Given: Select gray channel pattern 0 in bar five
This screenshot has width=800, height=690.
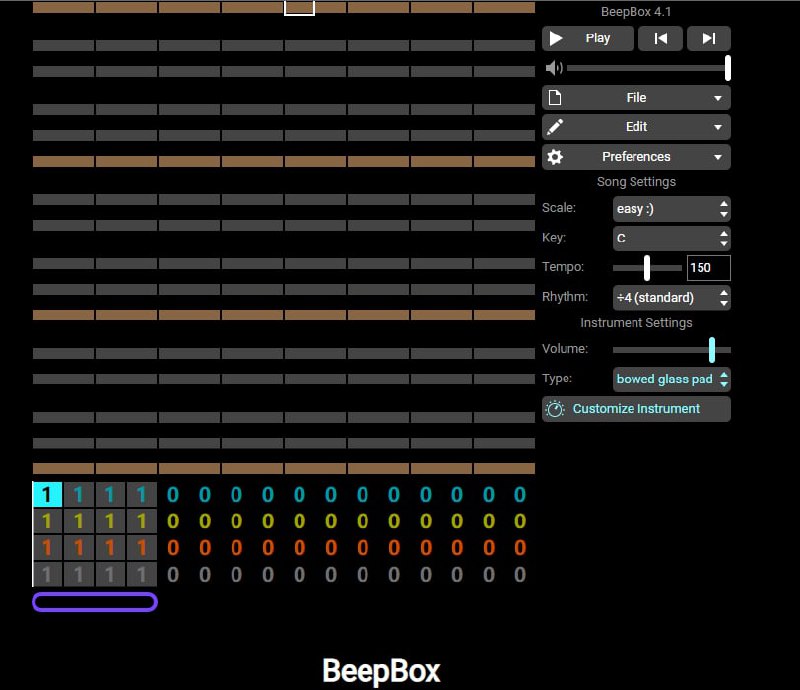Looking at the screenshot, I should pyautogui.click(x=173, y=574).
